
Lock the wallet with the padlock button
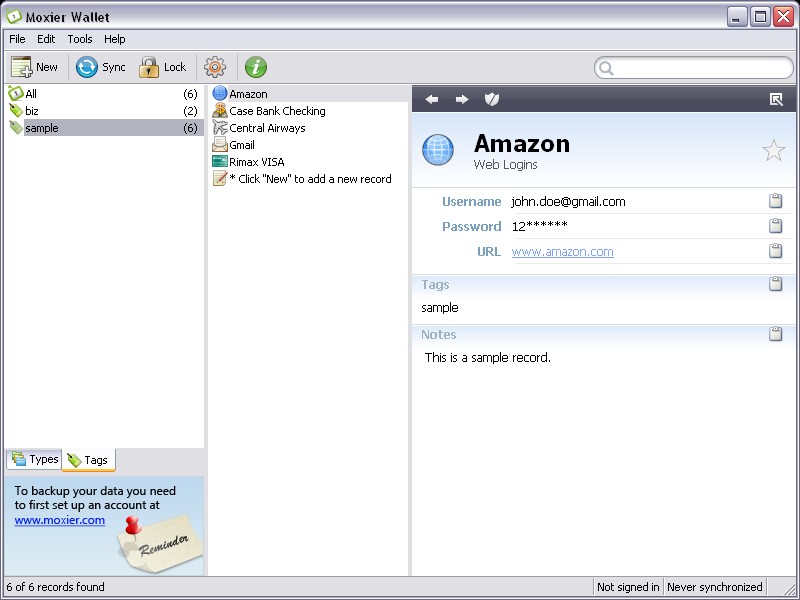pyautogui.click(x=162, y=67)
